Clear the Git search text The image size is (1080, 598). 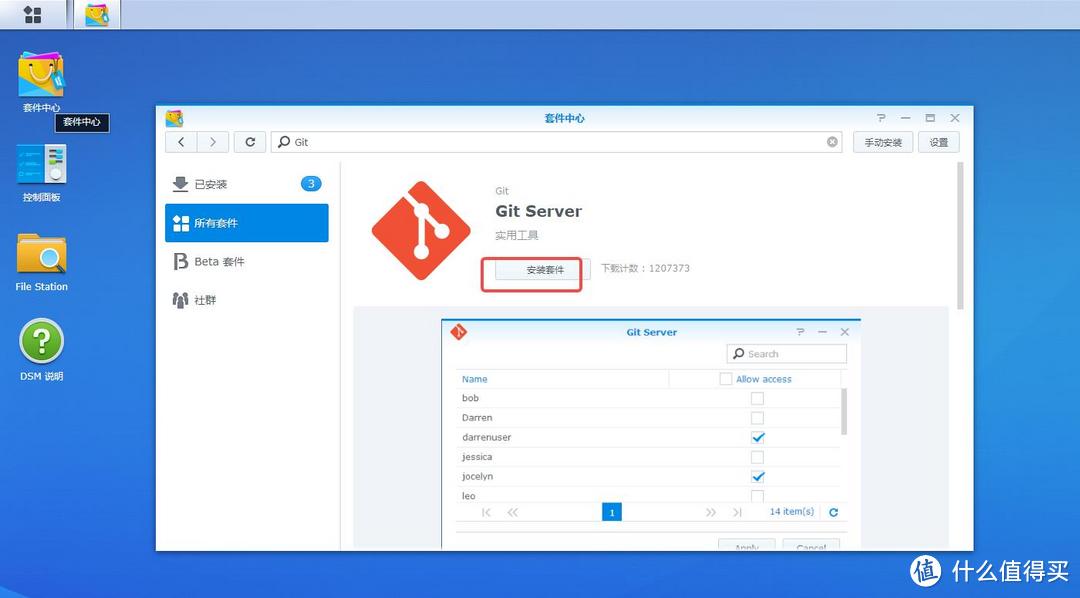832,142
